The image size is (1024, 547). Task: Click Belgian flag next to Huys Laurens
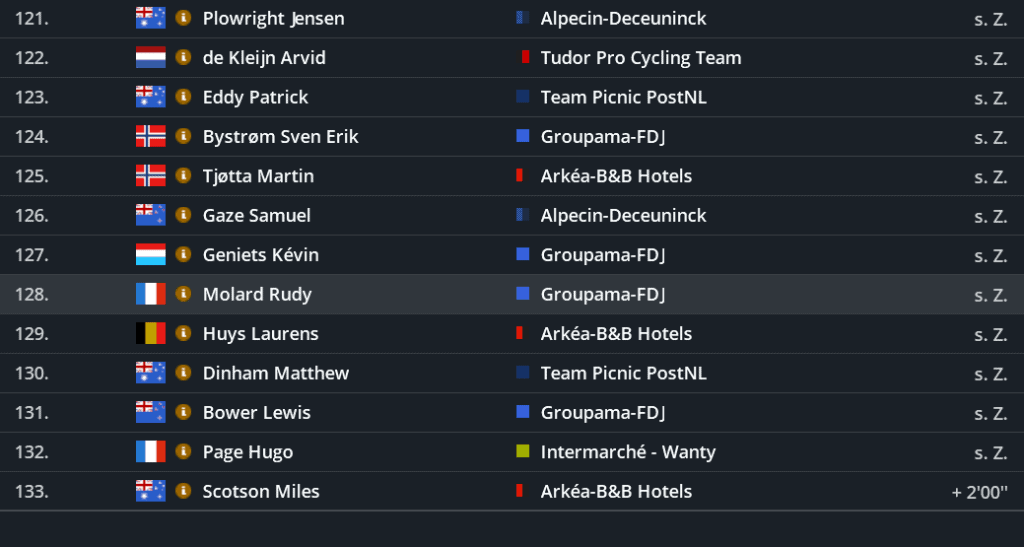(x=150, y=334)
